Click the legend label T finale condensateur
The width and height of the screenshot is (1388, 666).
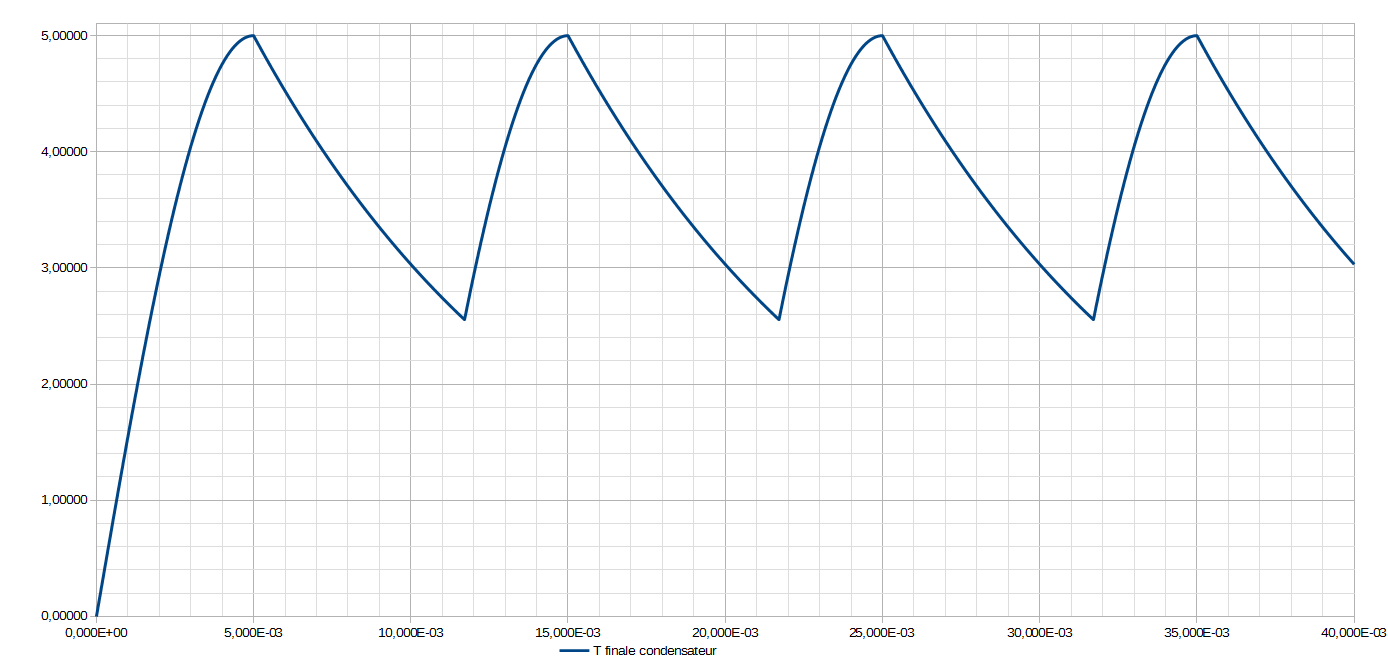[654, 651]
